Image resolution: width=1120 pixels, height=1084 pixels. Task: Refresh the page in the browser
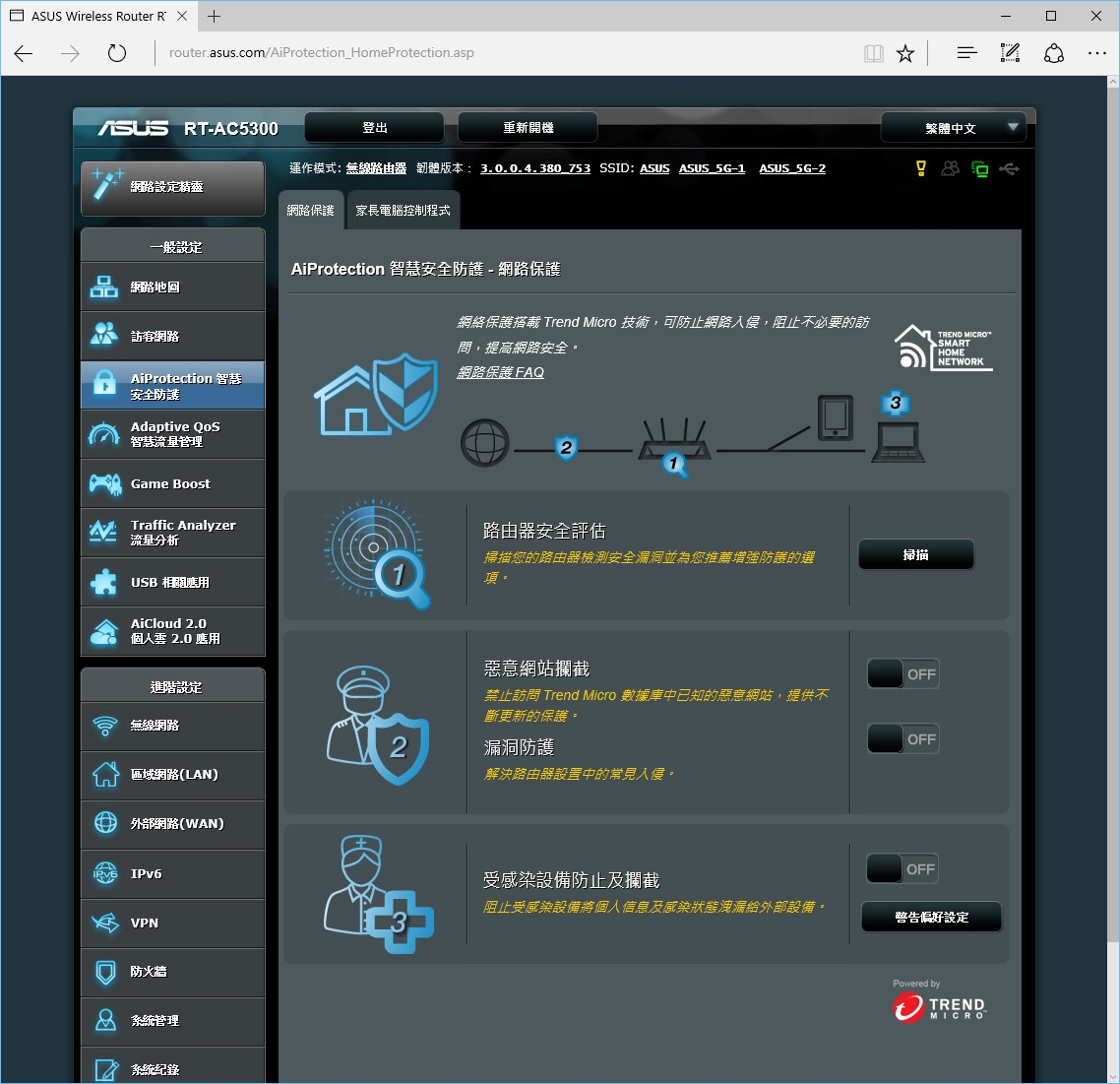click(x=116, y=53)
